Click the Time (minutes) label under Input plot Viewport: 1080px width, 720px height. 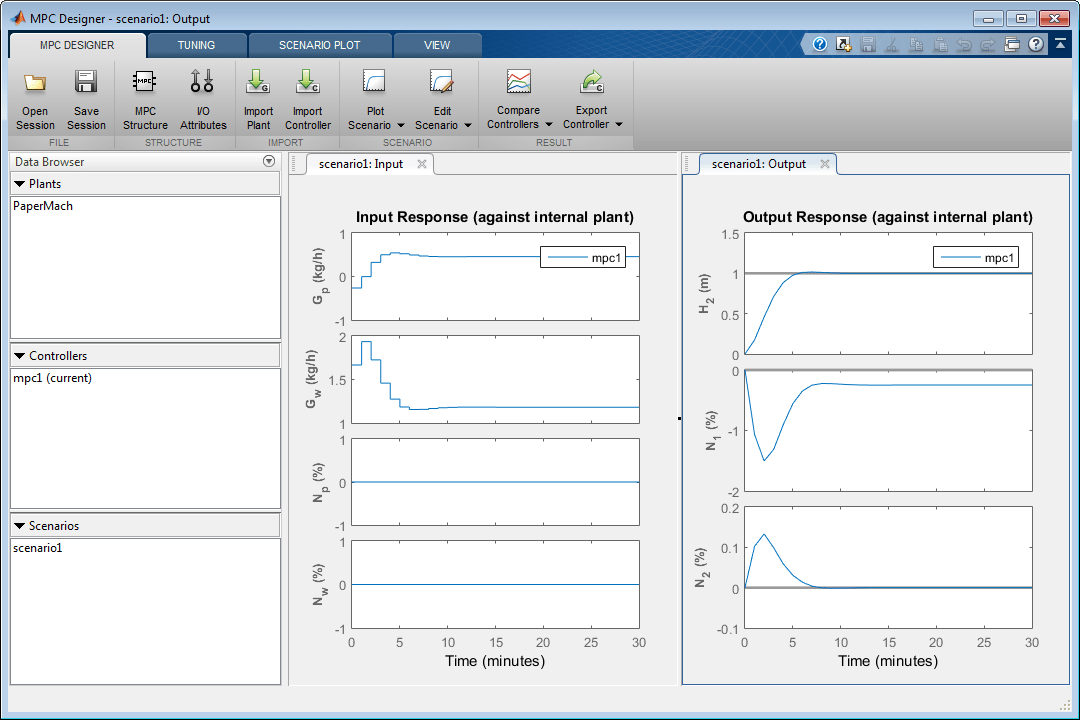point(495,661)
